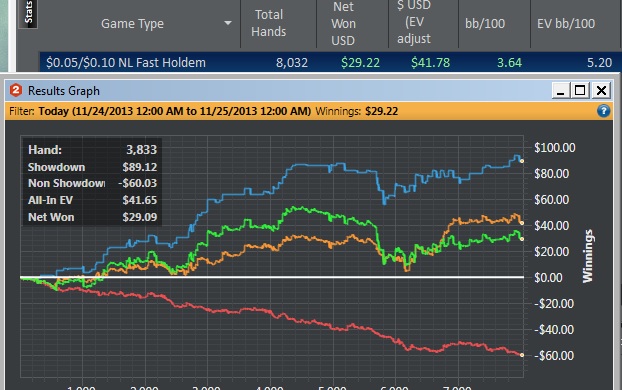This screenshot has width=622, height=390.
Task: Click the bb/100 column header
Action: [x=485, y=24]
